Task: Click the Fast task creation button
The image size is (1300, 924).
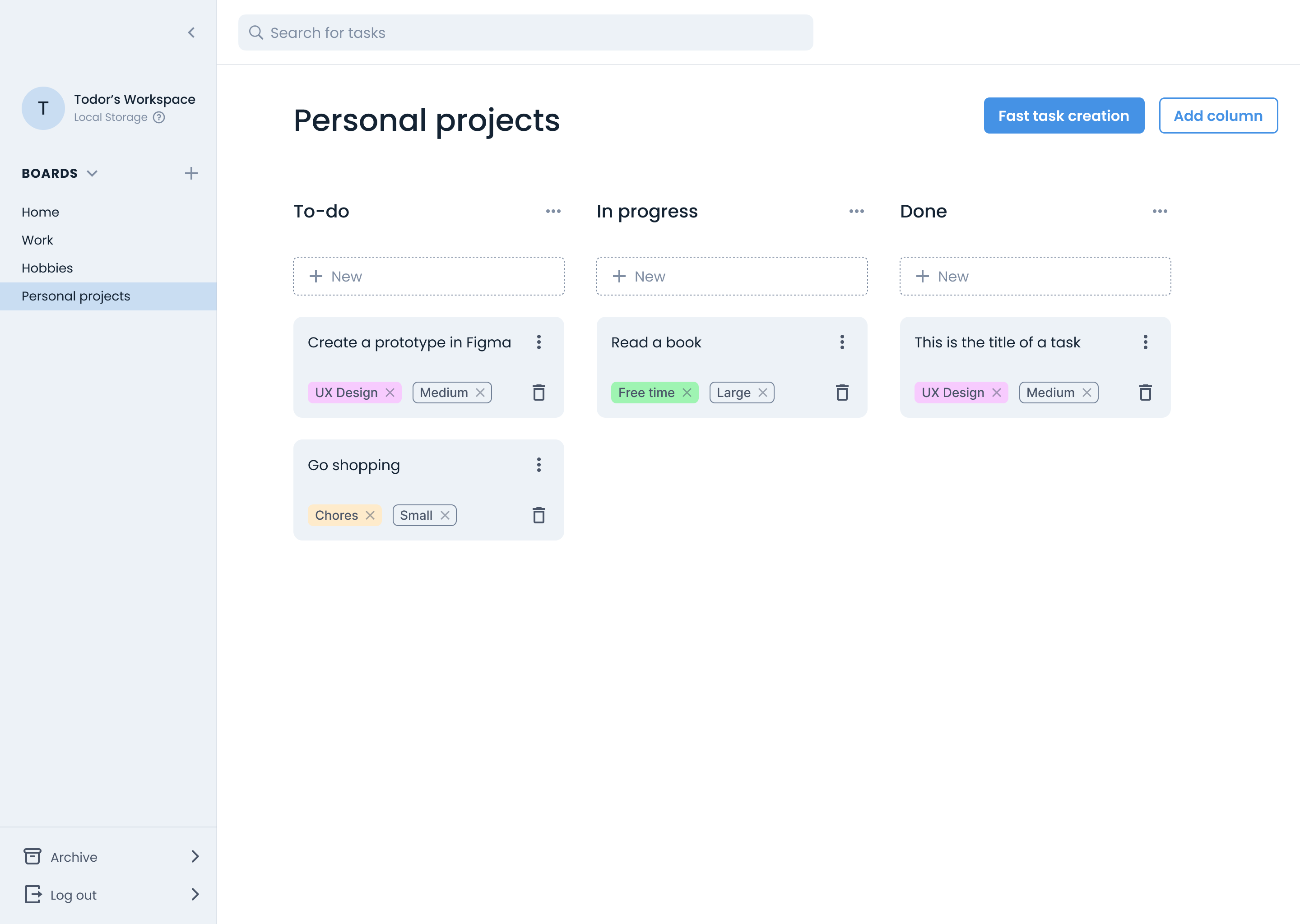Action: pos(1064,115)
